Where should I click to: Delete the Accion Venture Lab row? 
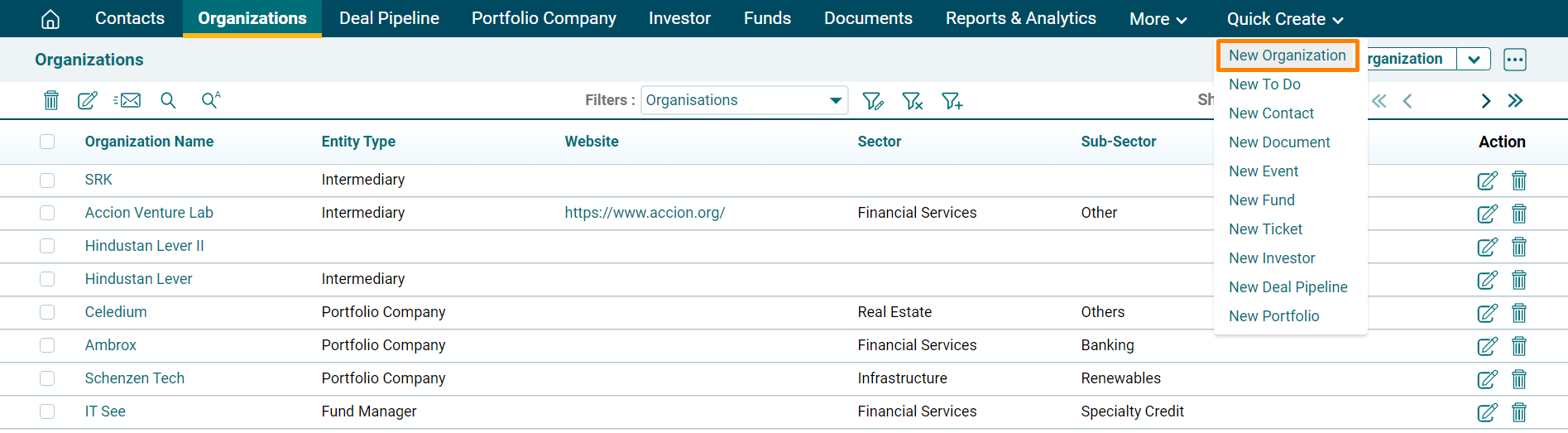pyautogui.click(x=1518, y=214)
